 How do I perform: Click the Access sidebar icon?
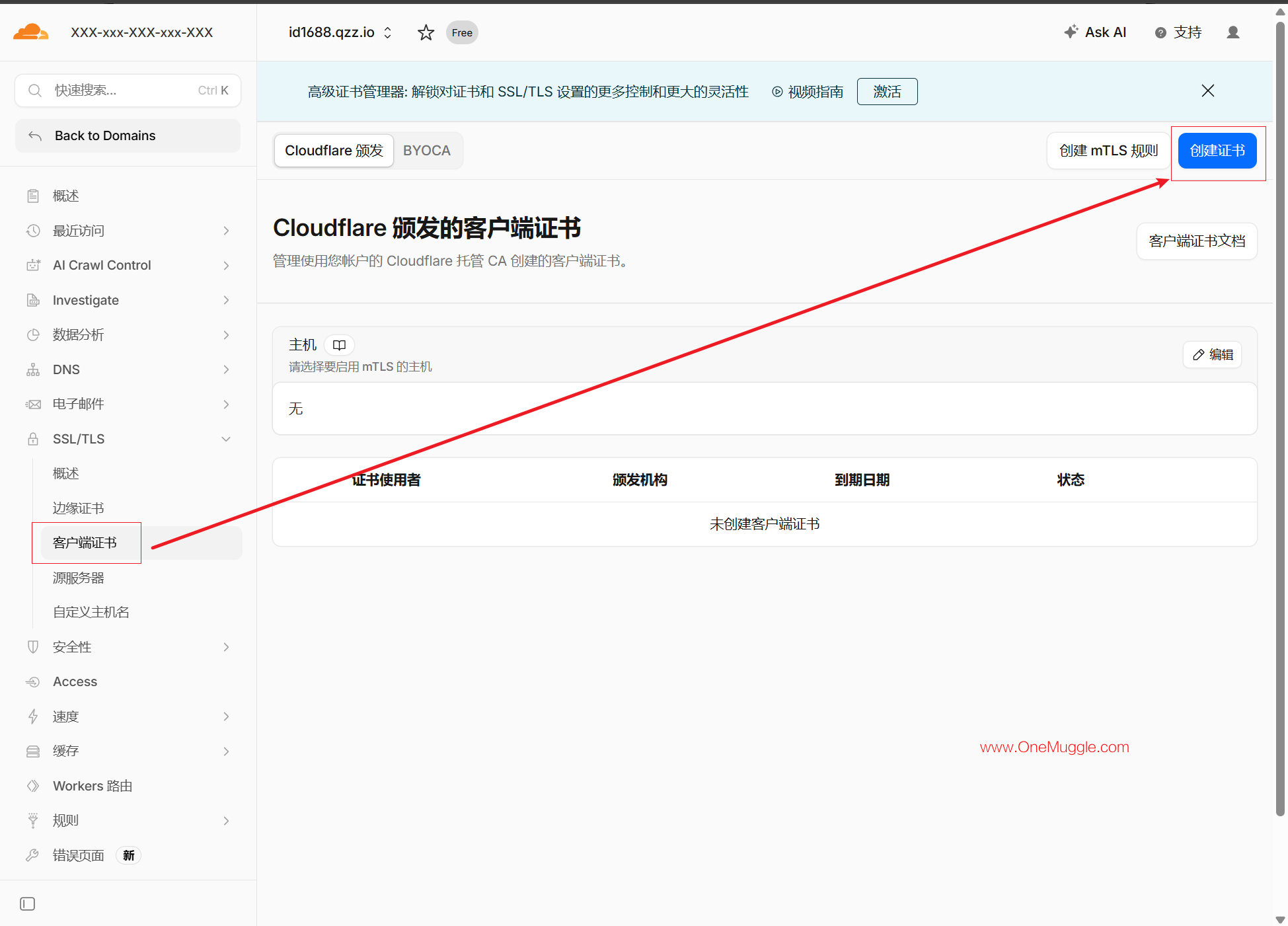(33, 682)
